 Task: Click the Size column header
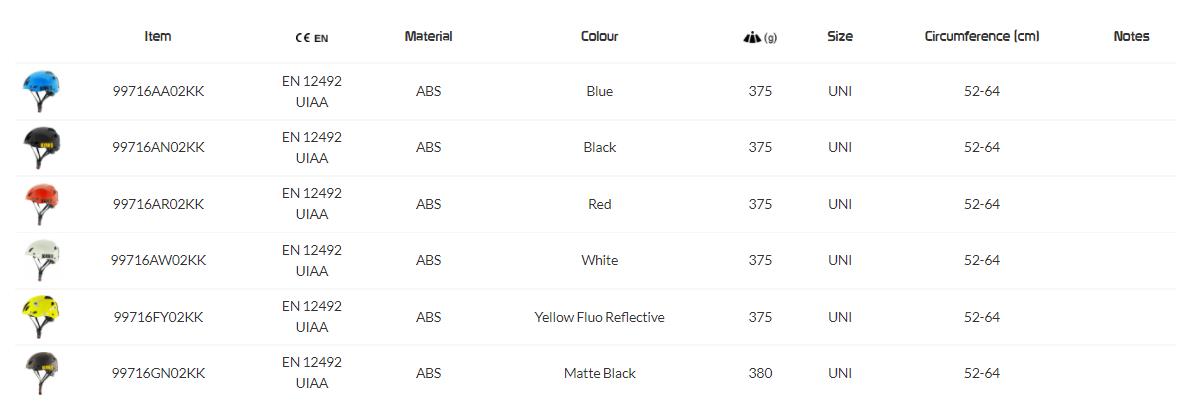[x=840, y=36]
